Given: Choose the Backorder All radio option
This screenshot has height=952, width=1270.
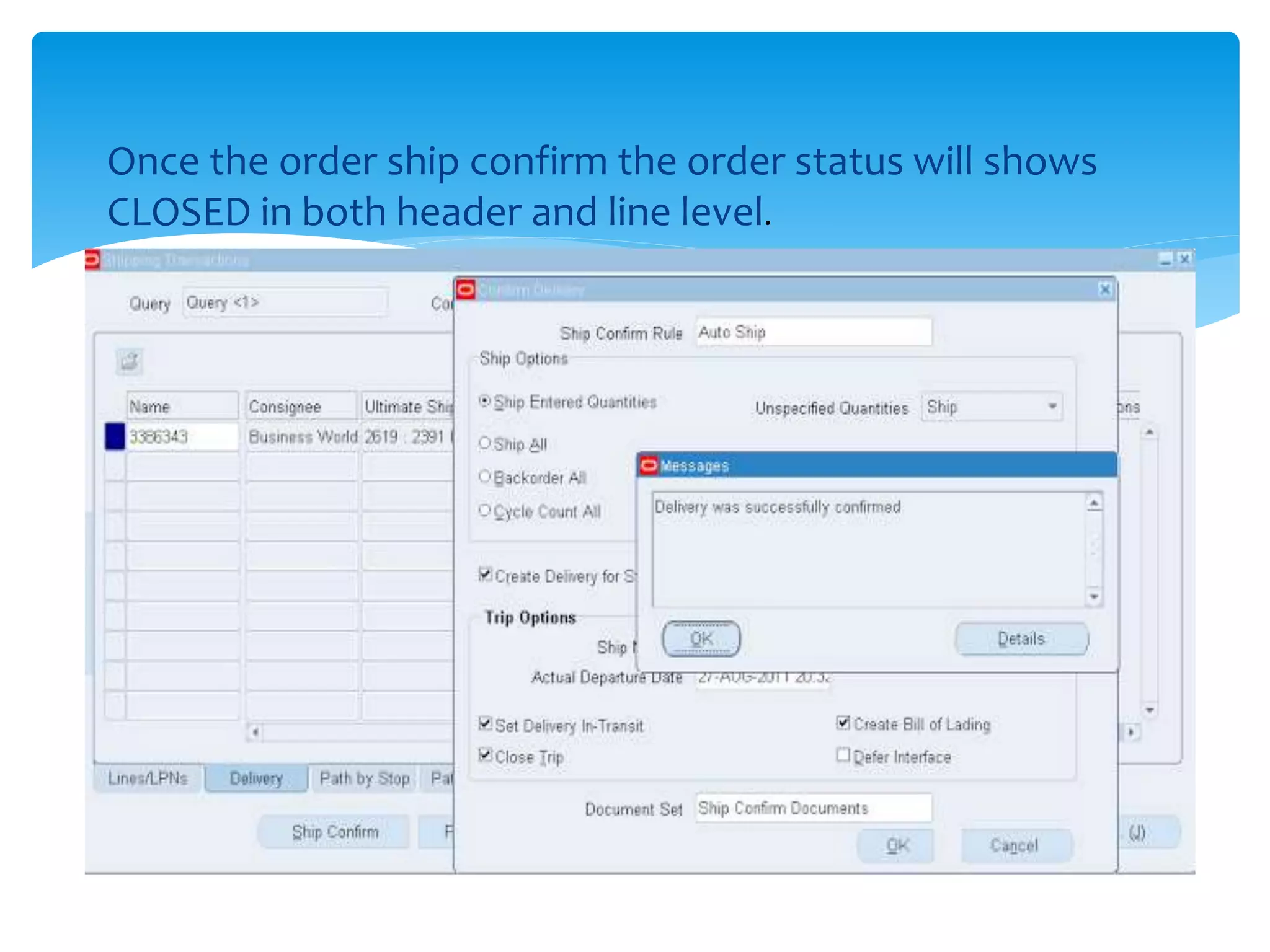Looking at the screenshot, I should click(x=485, y=477).
